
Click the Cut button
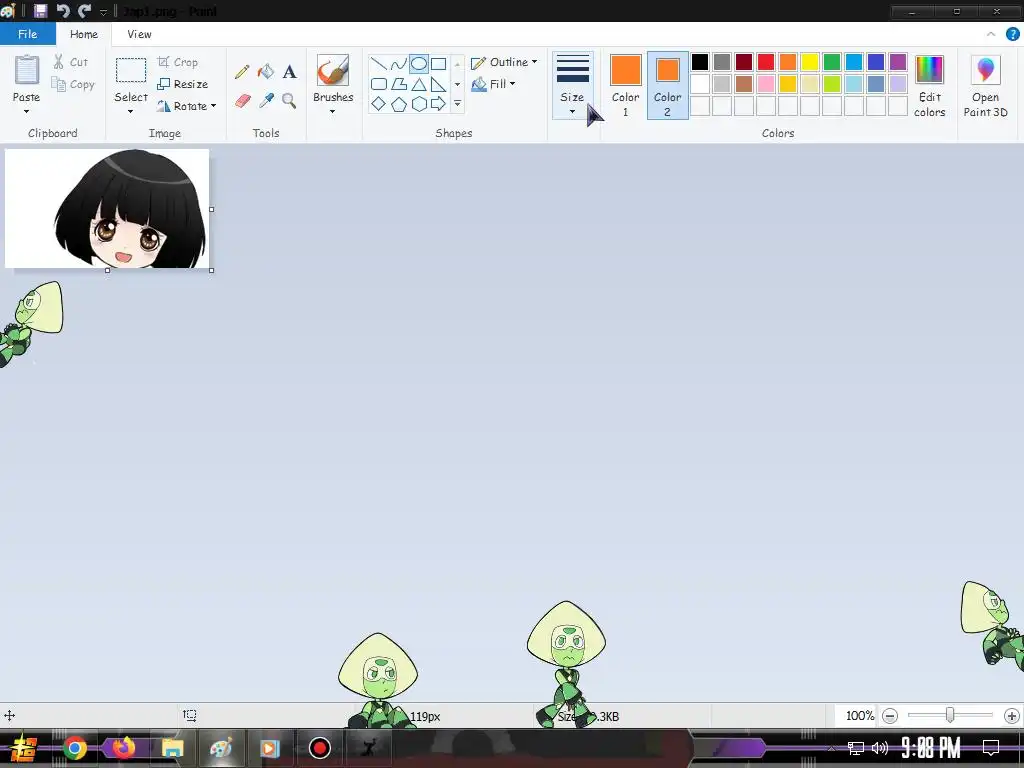(x=71, y=62)
